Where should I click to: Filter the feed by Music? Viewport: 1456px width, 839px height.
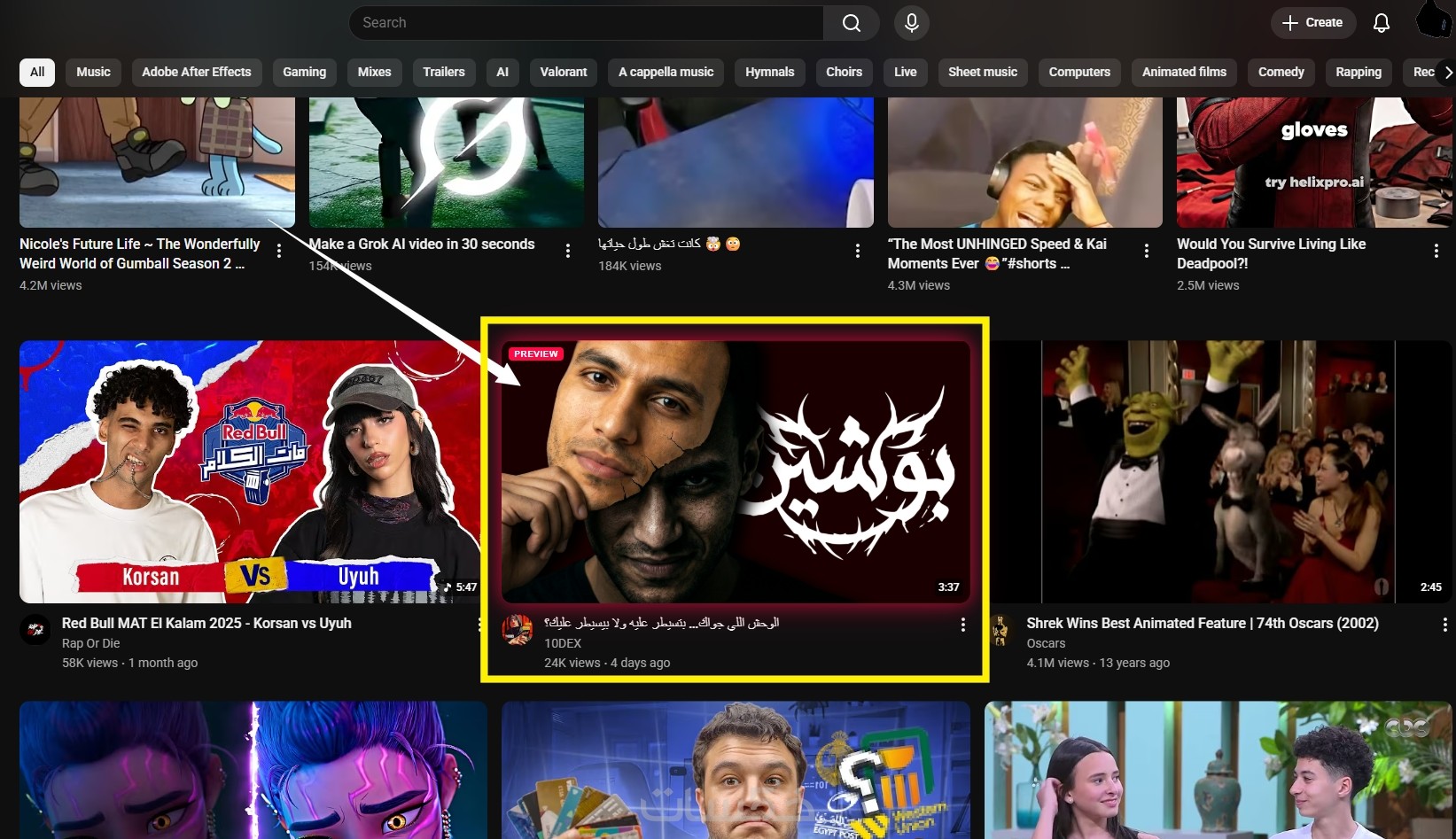(93, 73)
